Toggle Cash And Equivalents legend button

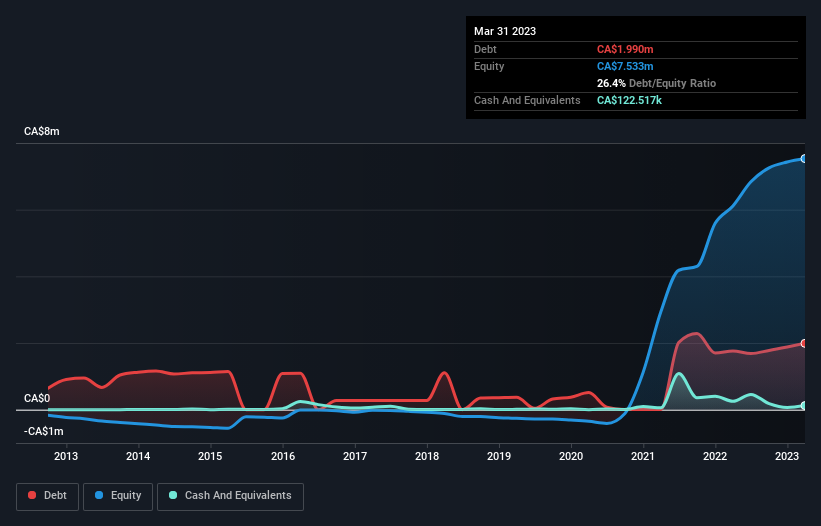230,496
